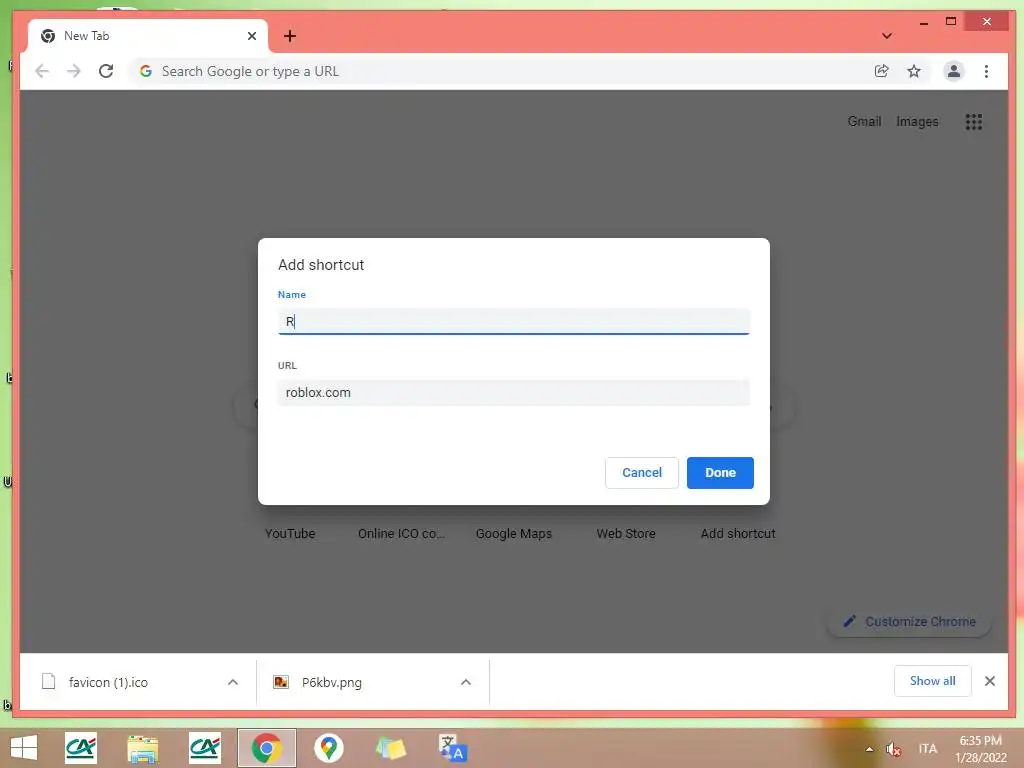Open second Crédit Agricole taskbar icon
This screenshot has height=768, width=1024.
coord(205,748)
